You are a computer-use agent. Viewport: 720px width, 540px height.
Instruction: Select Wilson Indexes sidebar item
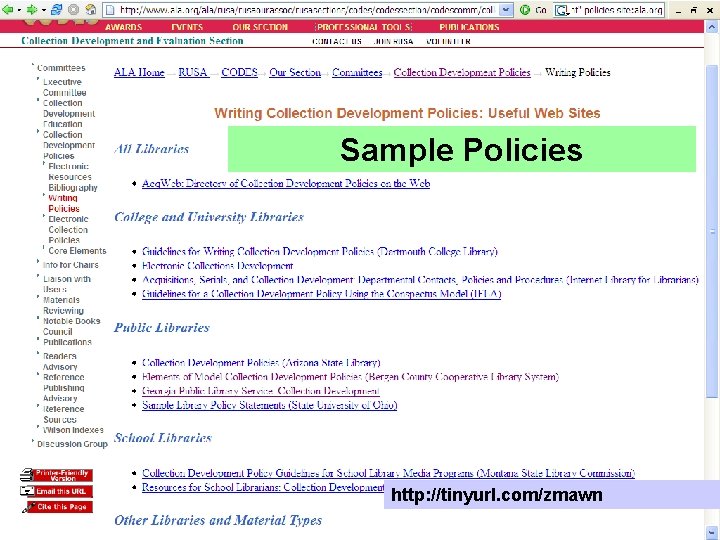(x=73, y=430)
